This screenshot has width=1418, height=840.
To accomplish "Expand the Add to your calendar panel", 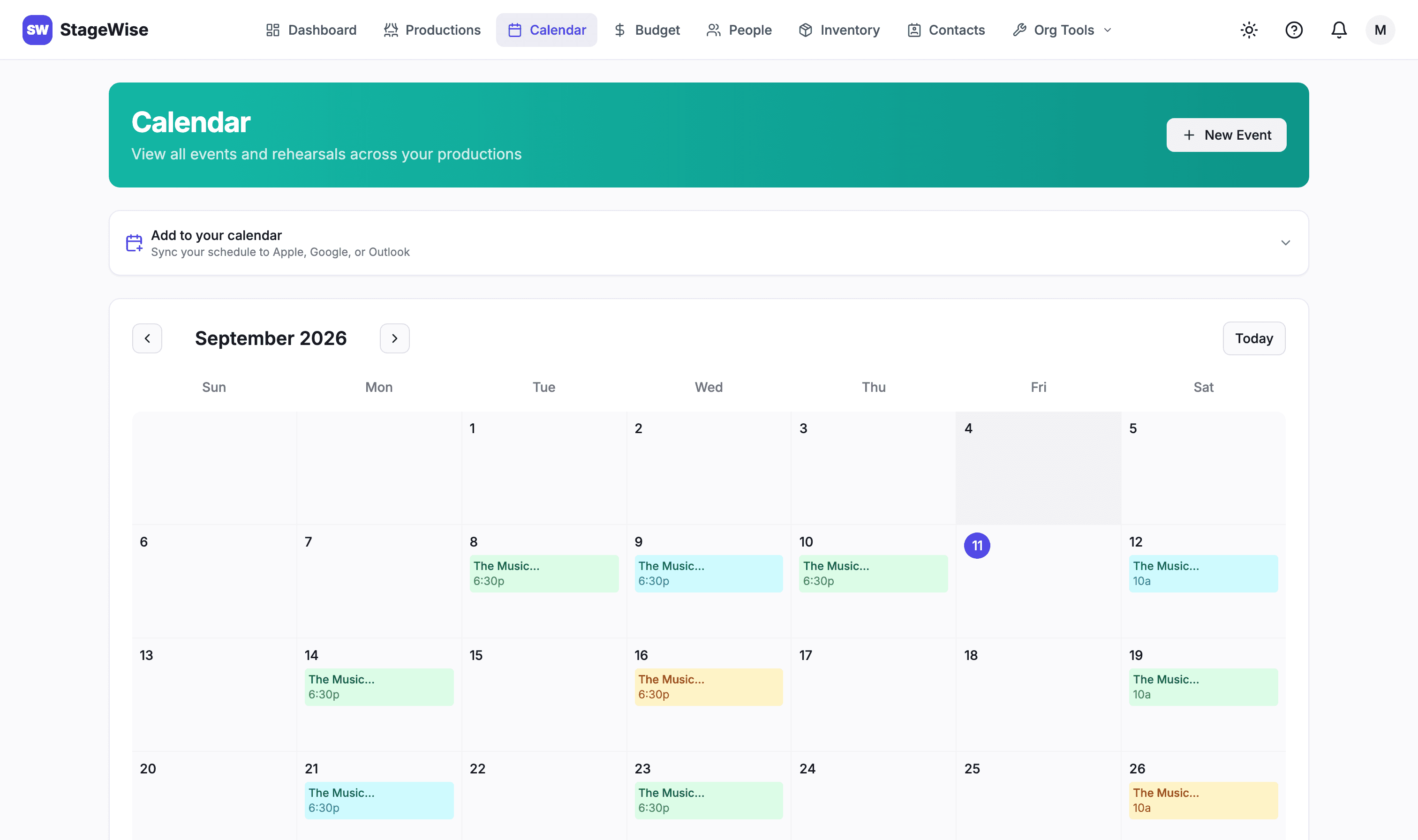I will (709, 243).
